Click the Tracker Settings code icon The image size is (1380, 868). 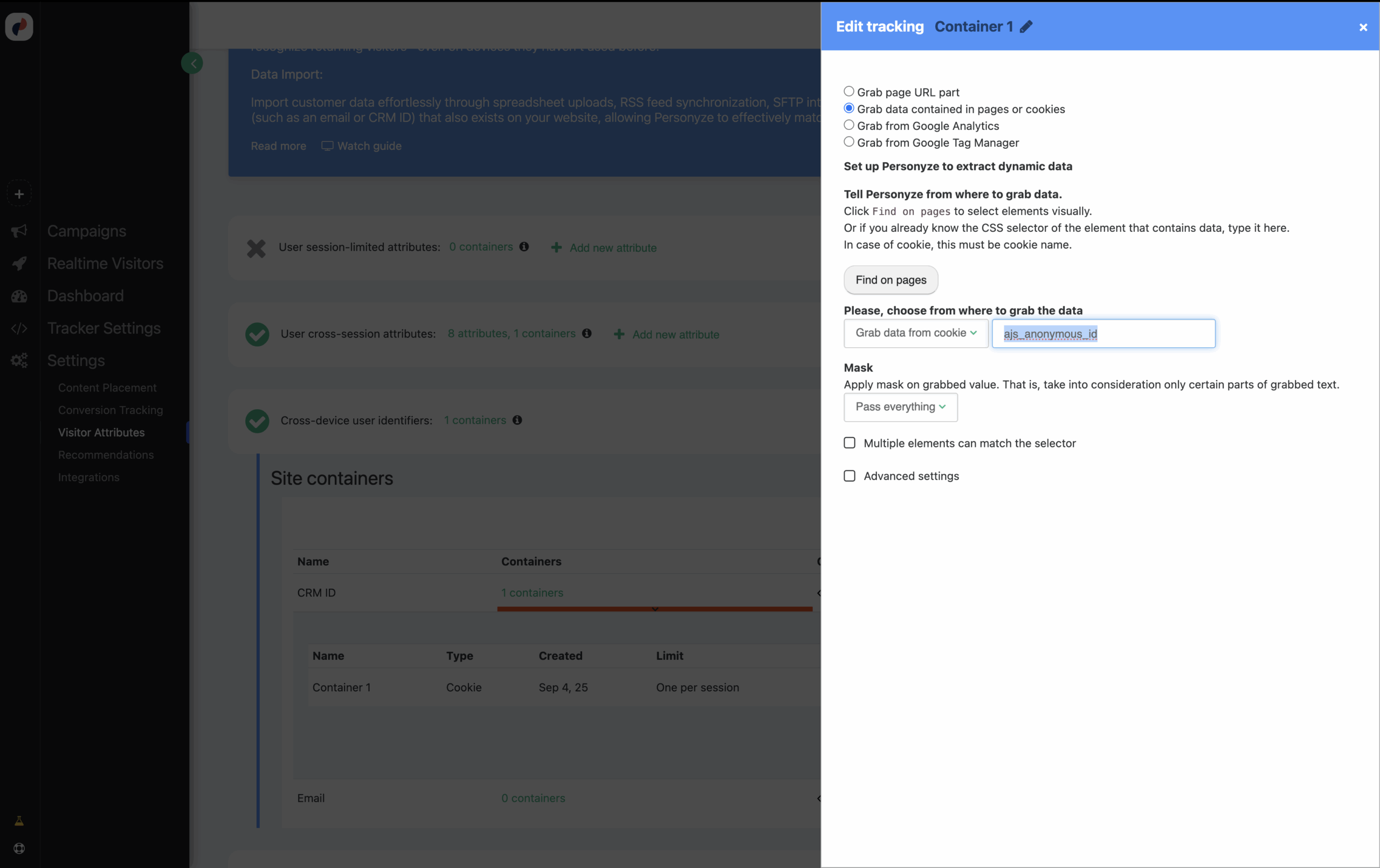pyautogui.click(x=19, y=328)
